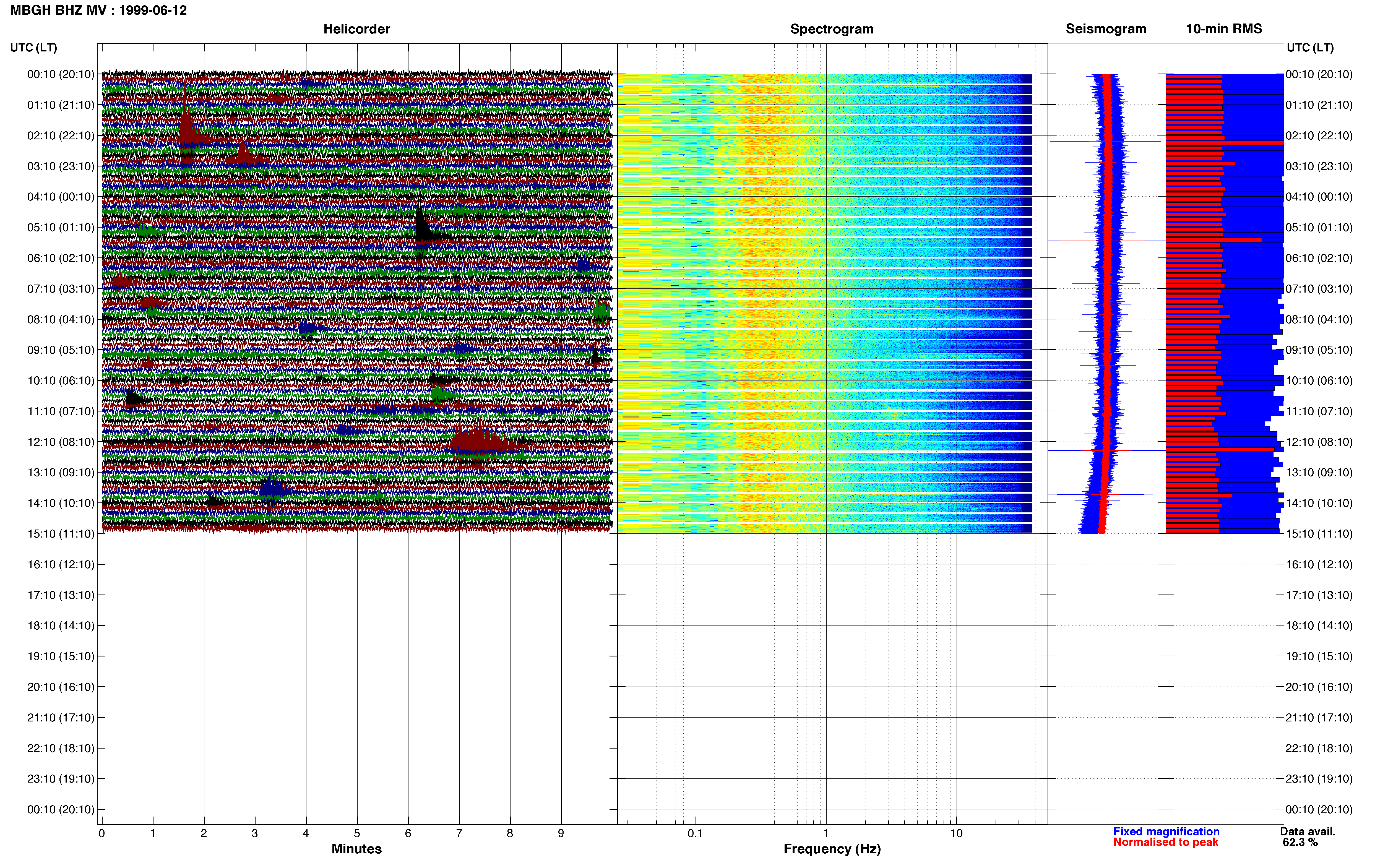Click the 'Seismogram' panel heading
Image resolution: width=1388 pixels, height=868 pixels.
coord(1106,29)
